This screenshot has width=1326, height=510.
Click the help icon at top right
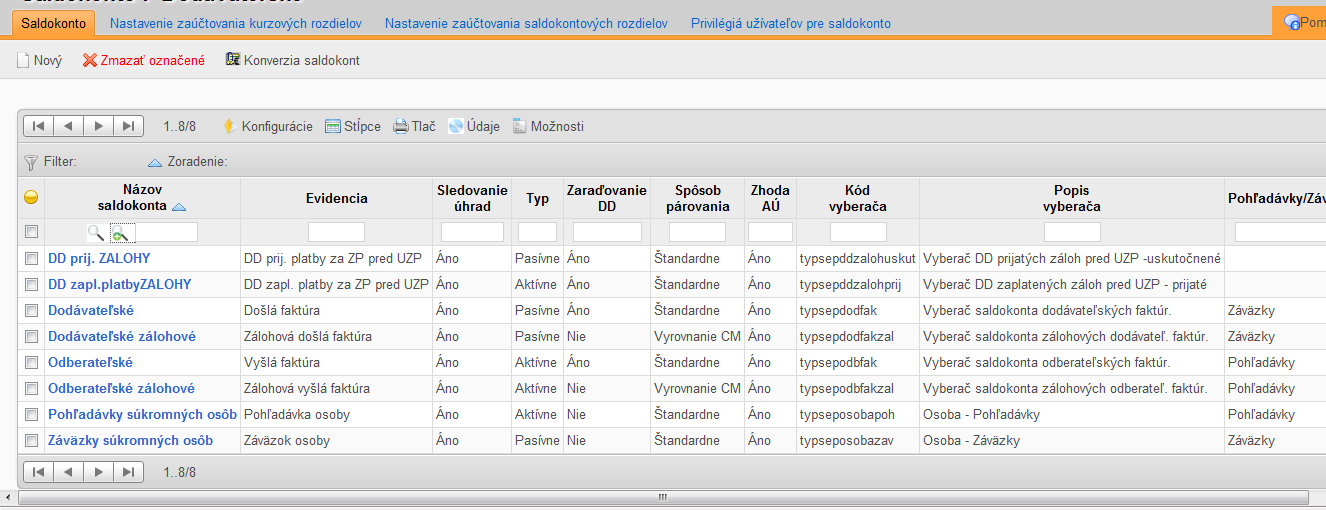[x=1292, y=22]
